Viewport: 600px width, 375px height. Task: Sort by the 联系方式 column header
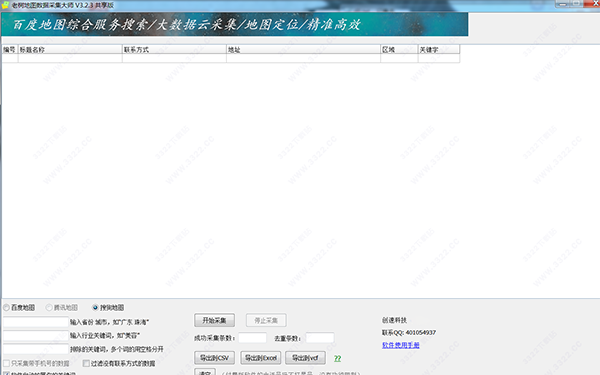tap(174, 50)
